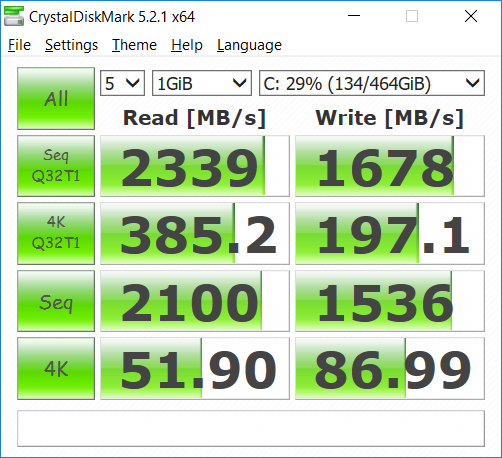Open the test count dropdown showing 5
The width and height of the screenshot is (502, 458).
click(122, 83)
